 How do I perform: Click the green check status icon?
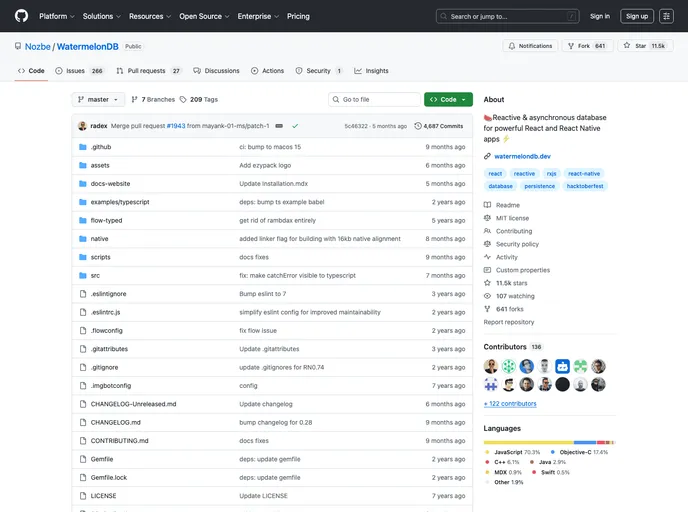(x=295, y=126)
